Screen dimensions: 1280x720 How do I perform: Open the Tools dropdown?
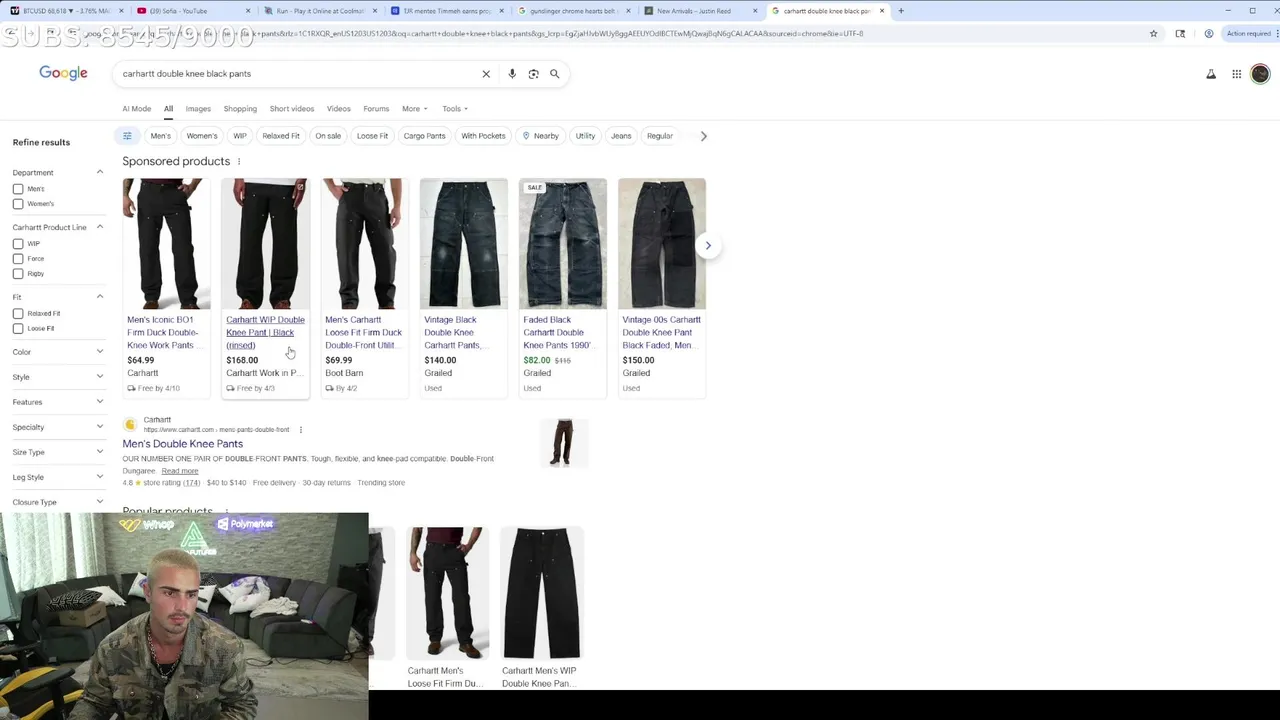tap(455, 109)
